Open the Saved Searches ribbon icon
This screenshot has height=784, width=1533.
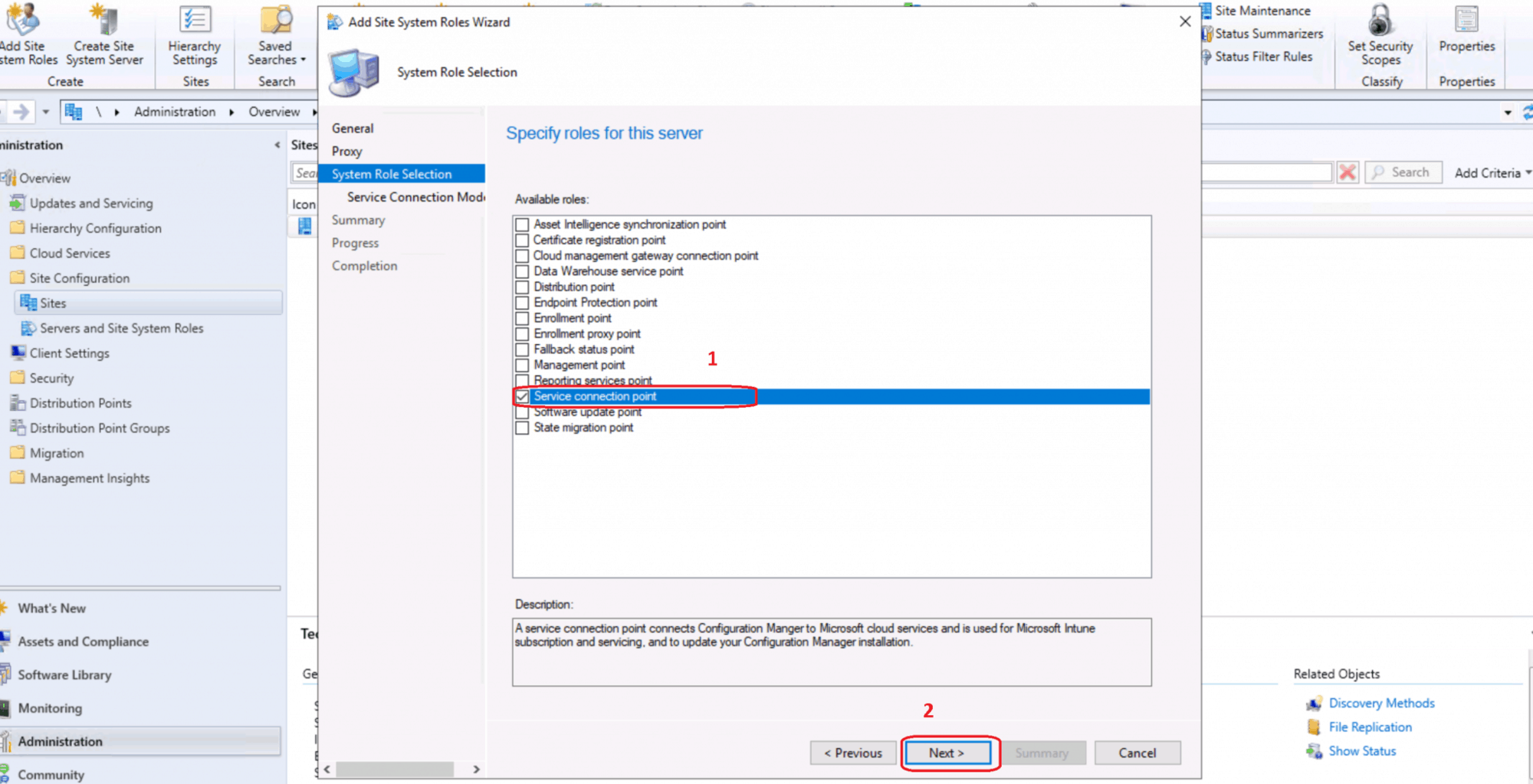tap(276, 21)
